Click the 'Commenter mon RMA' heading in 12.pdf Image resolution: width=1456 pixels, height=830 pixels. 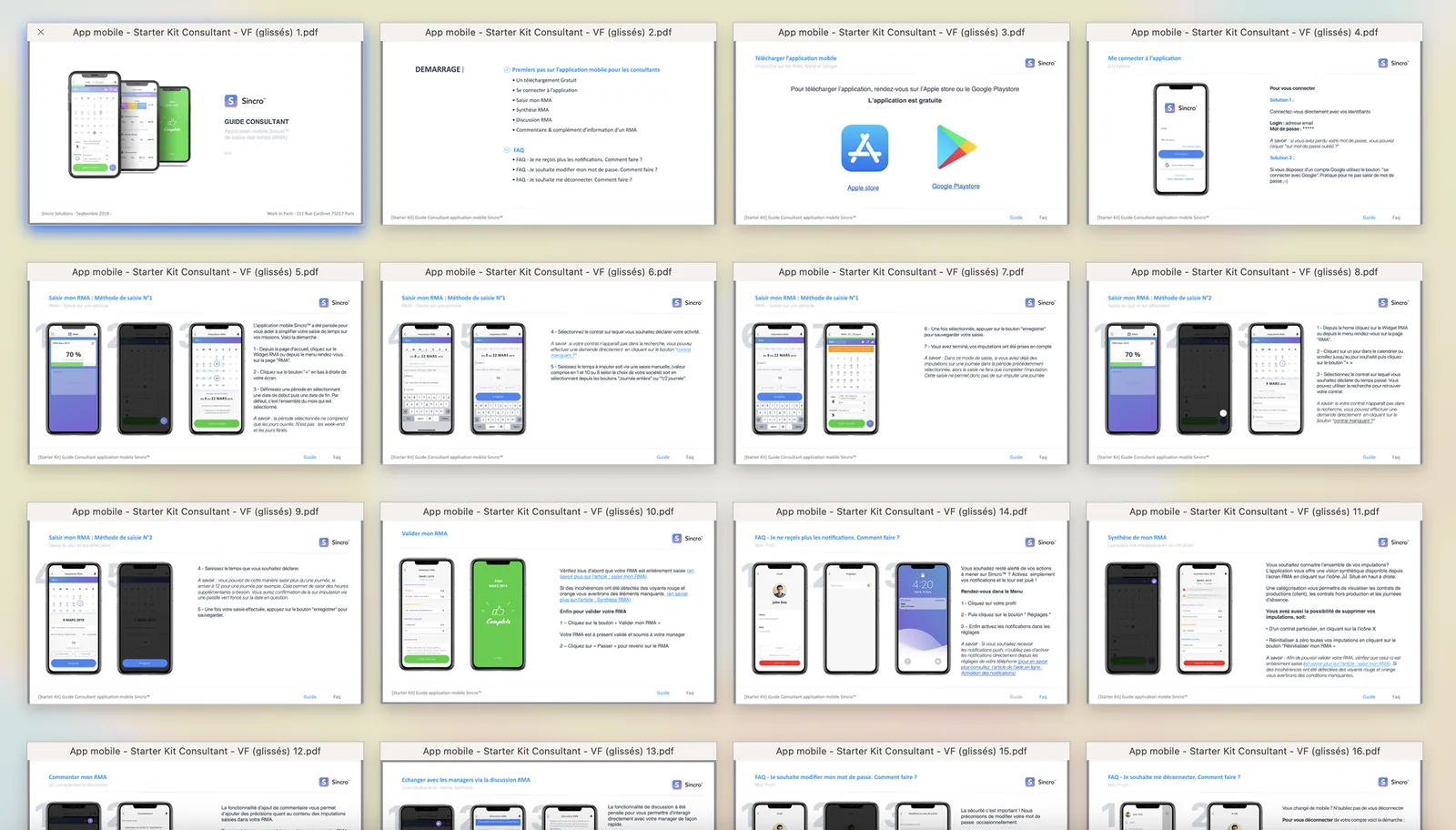(x=77, y=777)
